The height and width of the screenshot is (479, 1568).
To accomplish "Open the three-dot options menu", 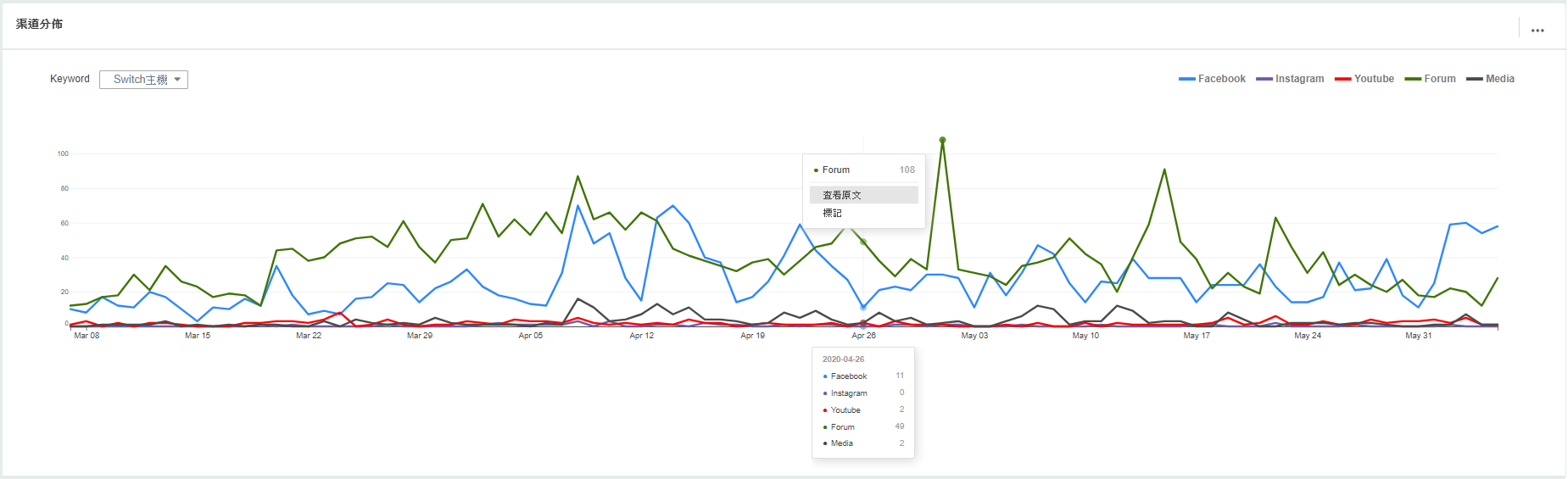I will (1537, 30).
